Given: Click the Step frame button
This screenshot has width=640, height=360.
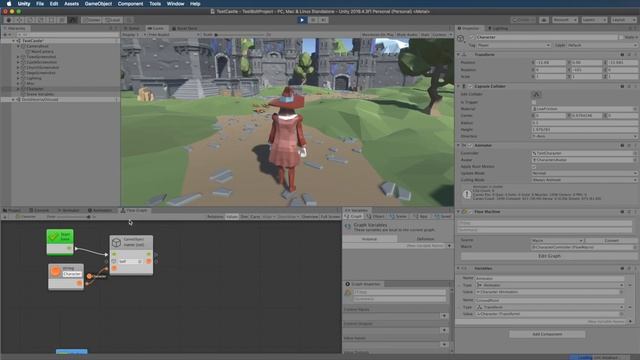Looking at the screenshot, I should pos(323,20).
